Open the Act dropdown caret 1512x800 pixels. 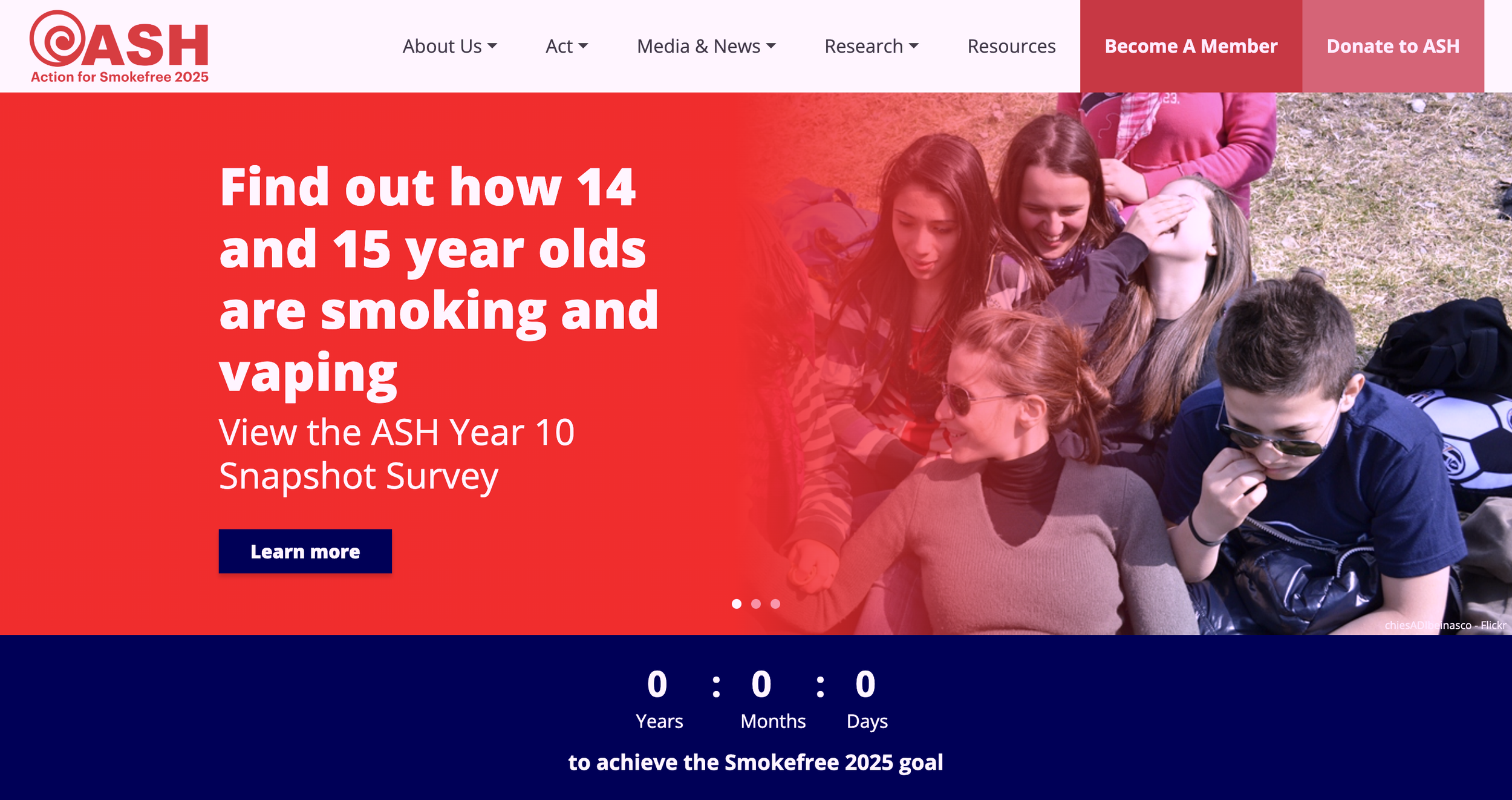(583, 46)
